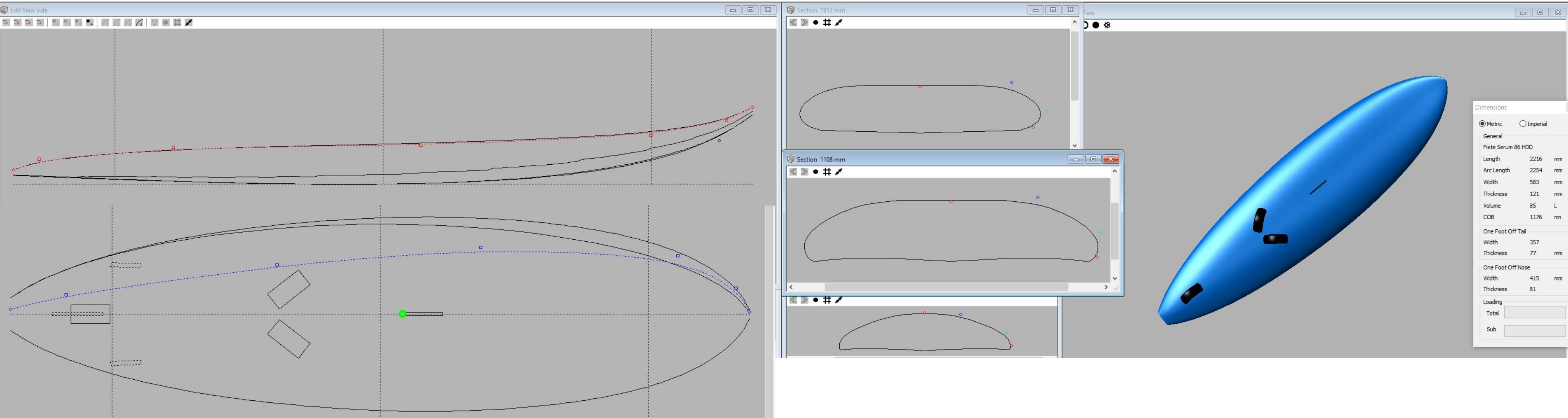1568x418 pixels.
Task: Click the black diagonal measure icon in Edit View toolbar
Action: click(x=189, y=23)
